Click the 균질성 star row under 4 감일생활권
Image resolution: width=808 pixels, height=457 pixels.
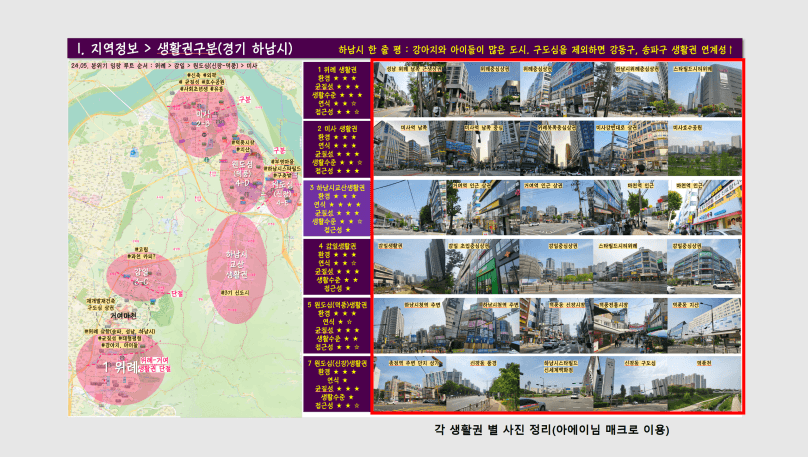[336, 272]
